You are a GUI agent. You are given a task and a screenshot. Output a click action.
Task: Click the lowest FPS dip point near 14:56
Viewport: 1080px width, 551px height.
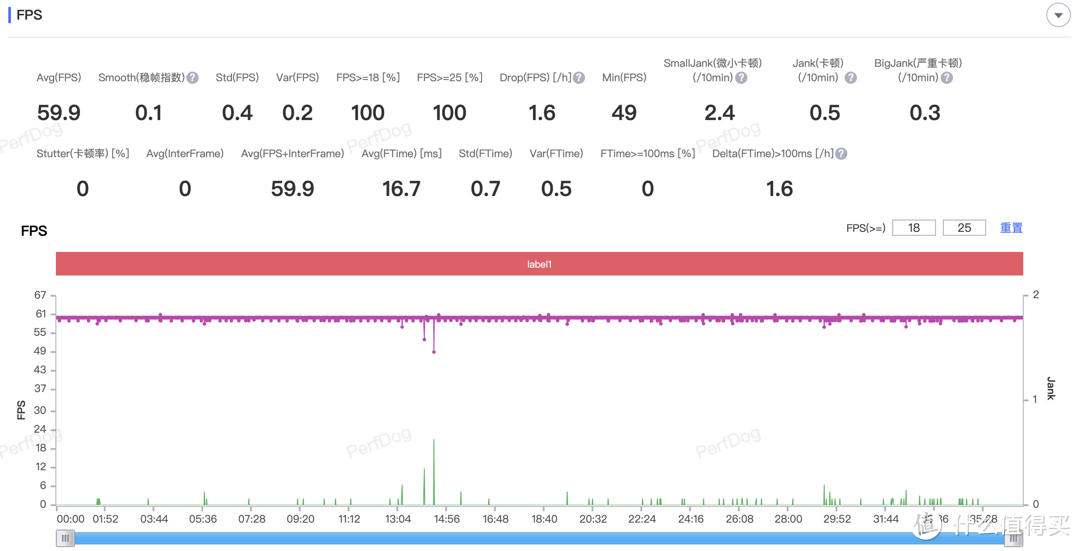coord(434,352)
